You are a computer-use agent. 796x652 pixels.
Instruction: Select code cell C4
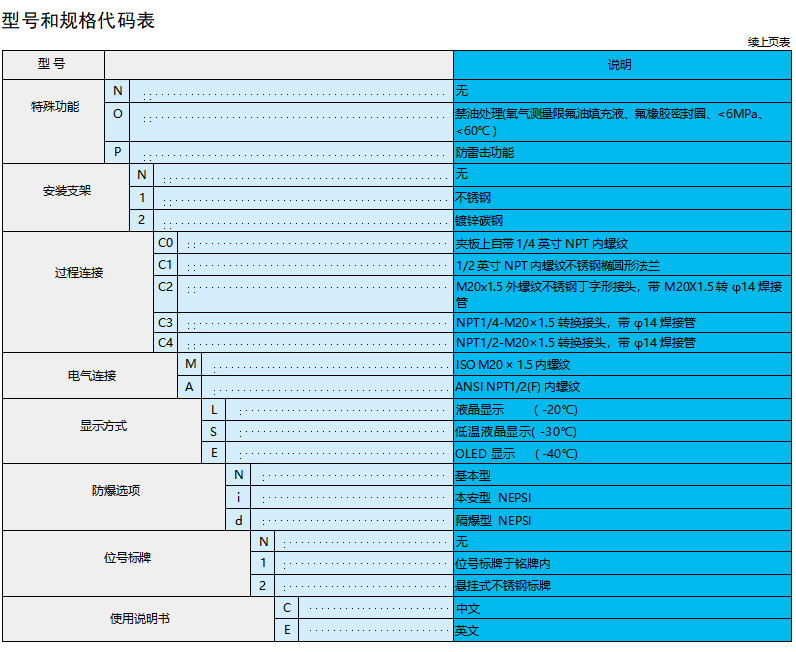(x=165, y=342)
